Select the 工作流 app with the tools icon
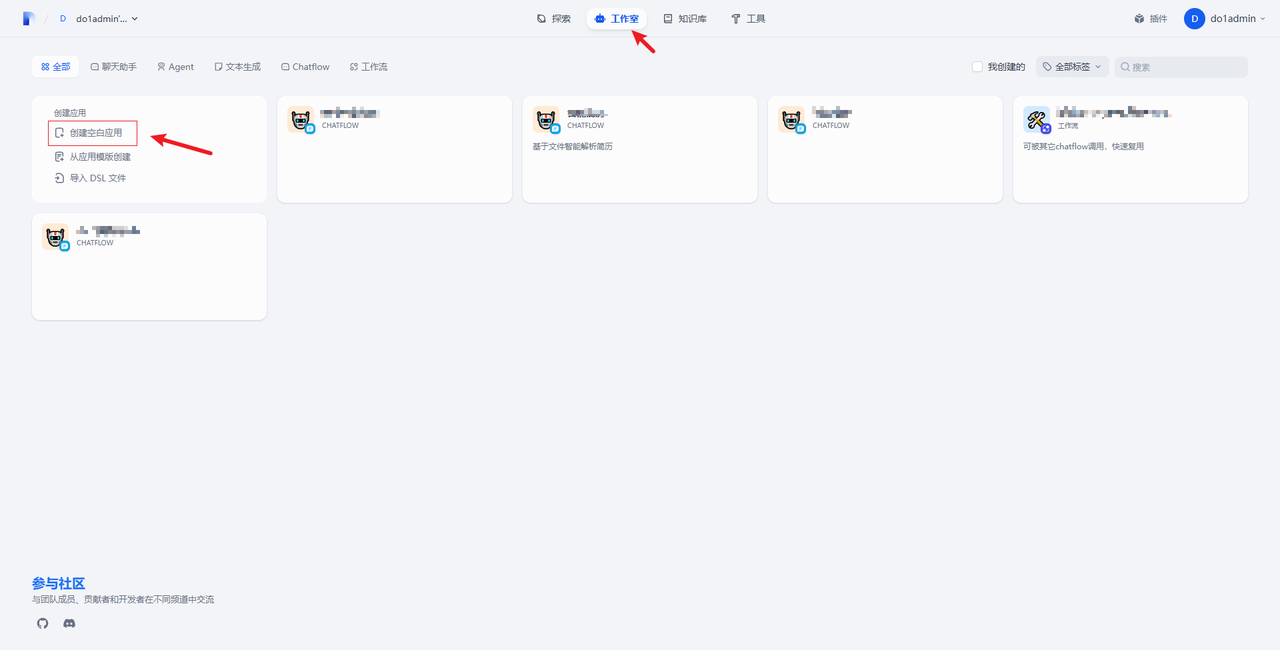The width and height of the screenshot is (1280, 650). (x=1130, y=149)
